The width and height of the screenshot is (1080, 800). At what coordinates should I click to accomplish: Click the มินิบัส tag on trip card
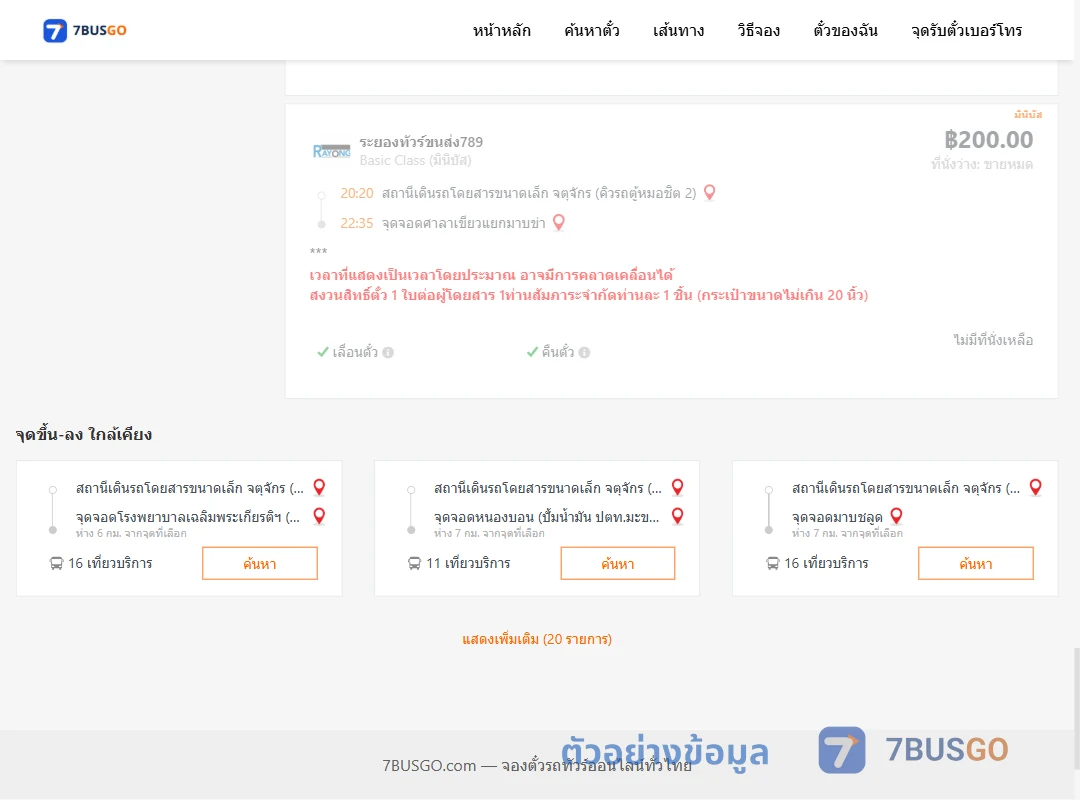(x=1028, y=114)
